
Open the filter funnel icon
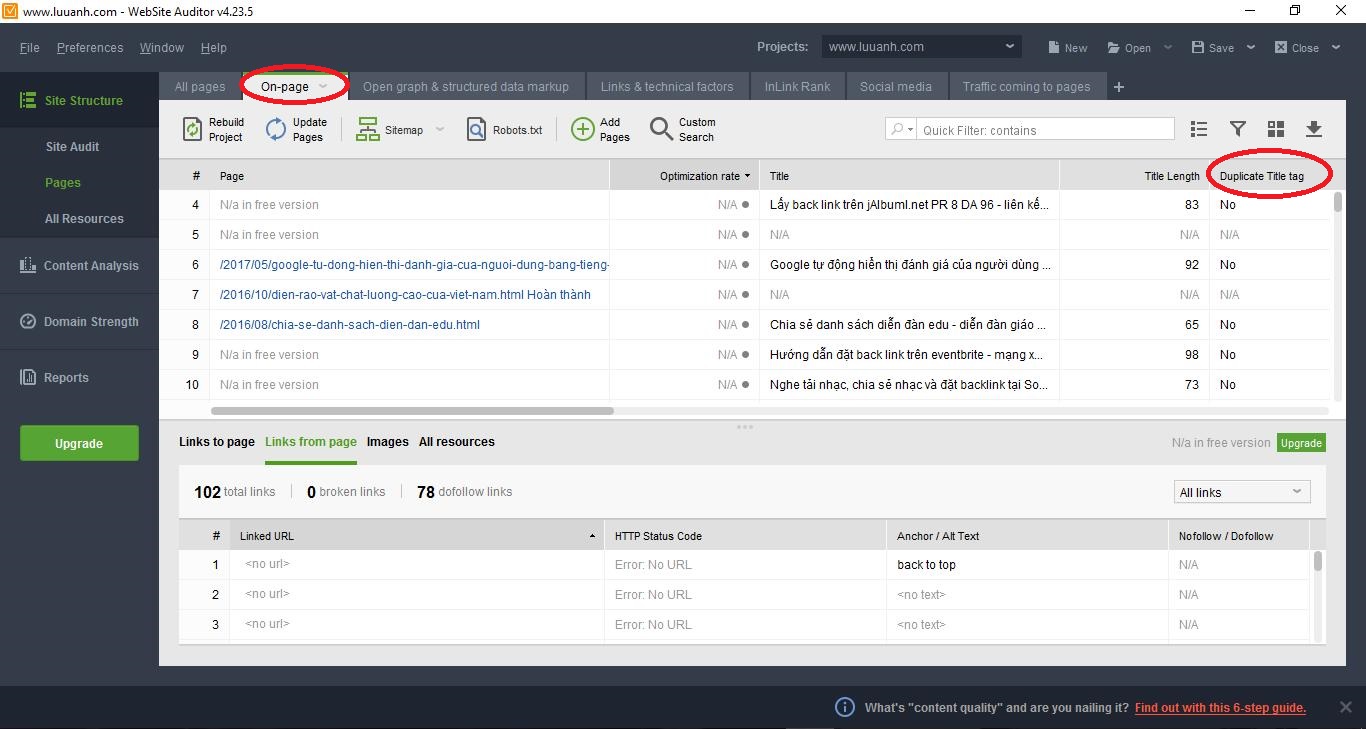(1238, 129)
